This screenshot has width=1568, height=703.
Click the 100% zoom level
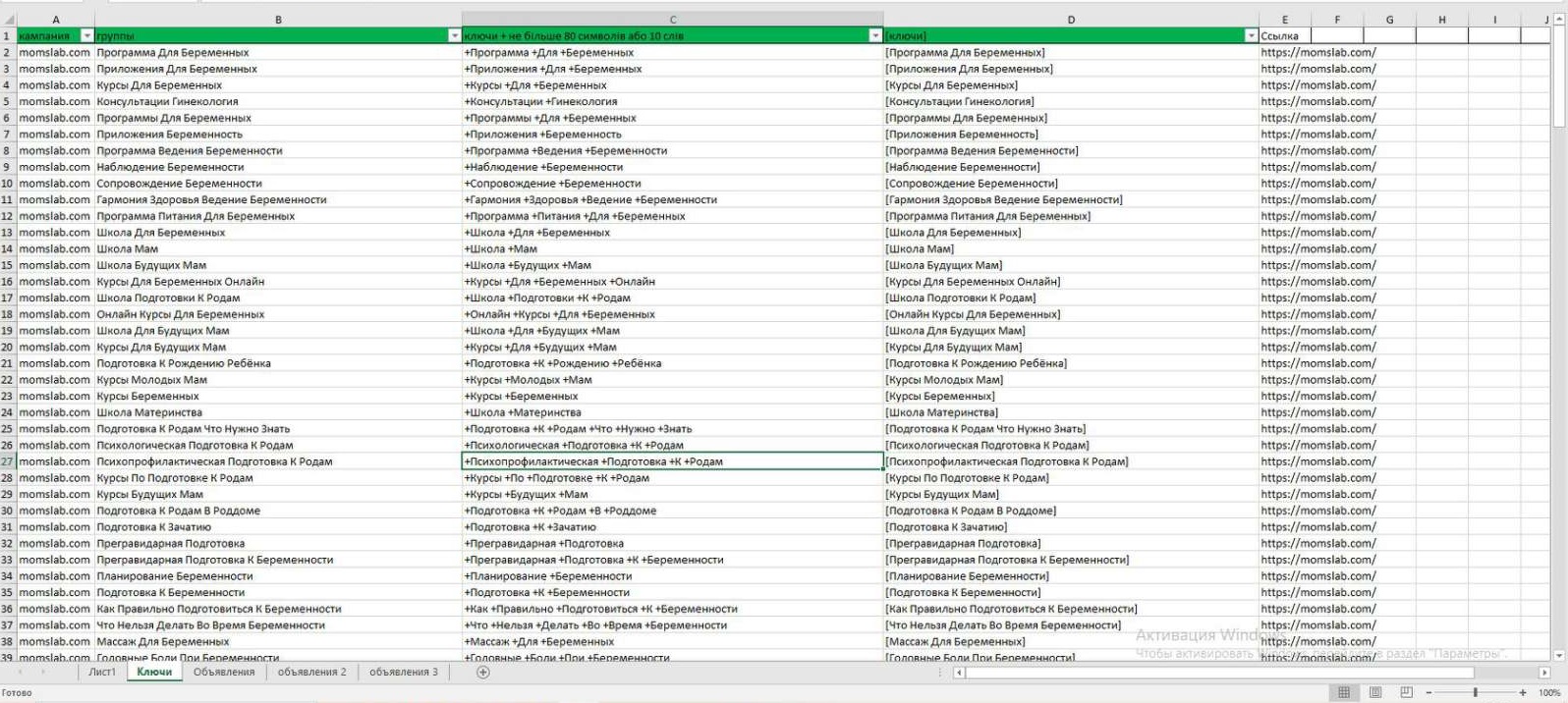click(1549, 693)
